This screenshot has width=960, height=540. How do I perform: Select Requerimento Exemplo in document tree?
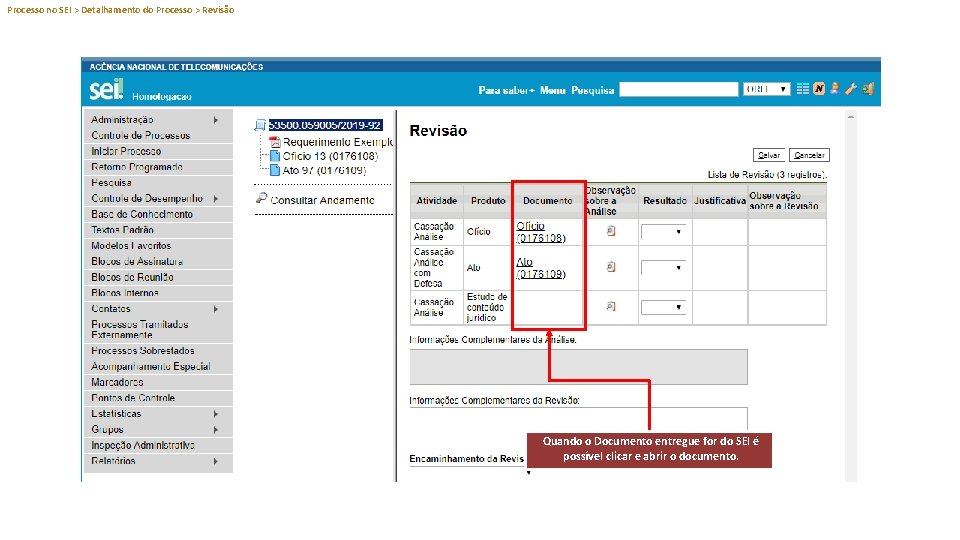(x=337, y=142)
